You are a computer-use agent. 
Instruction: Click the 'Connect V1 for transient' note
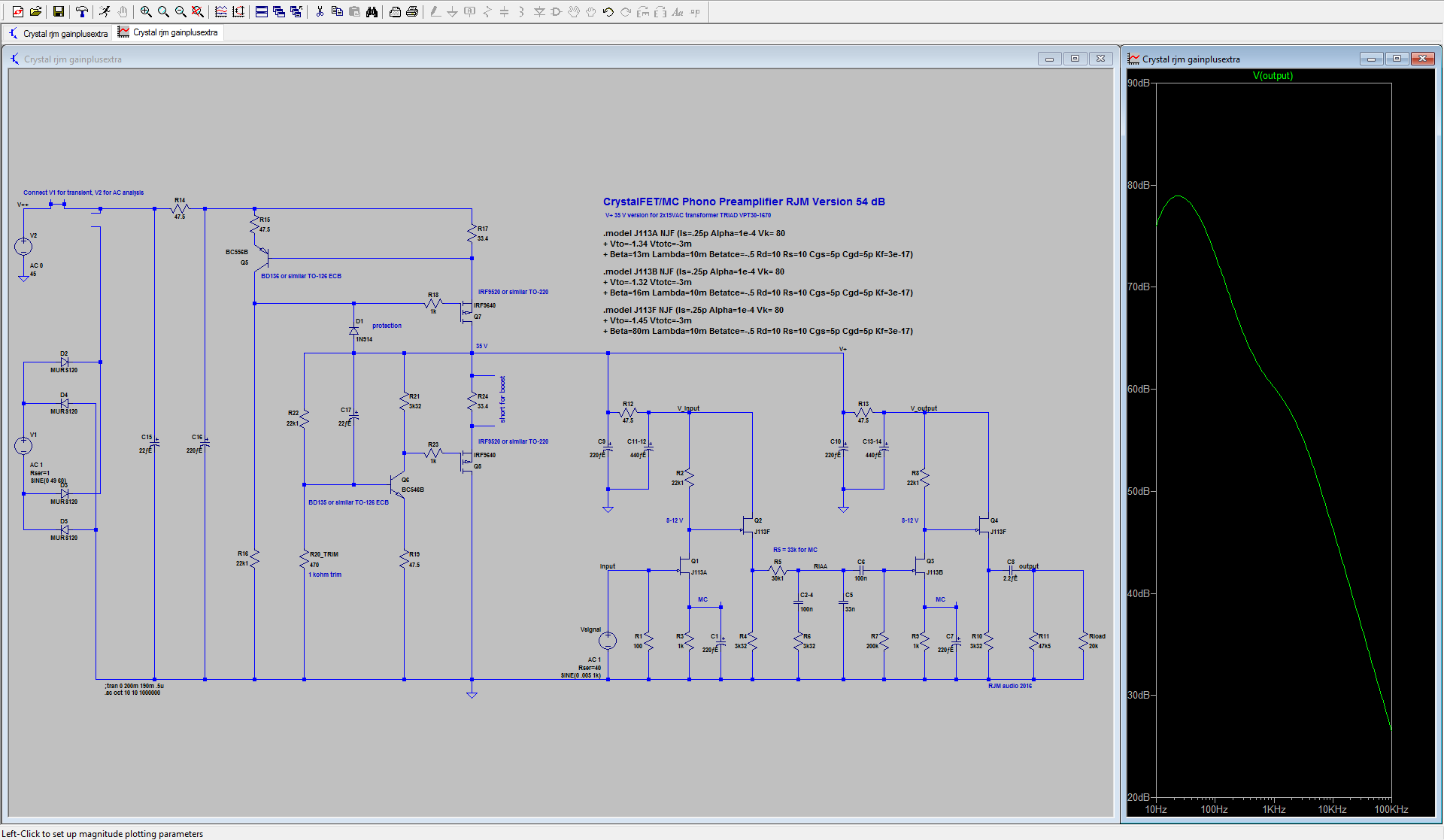point(83,193)
